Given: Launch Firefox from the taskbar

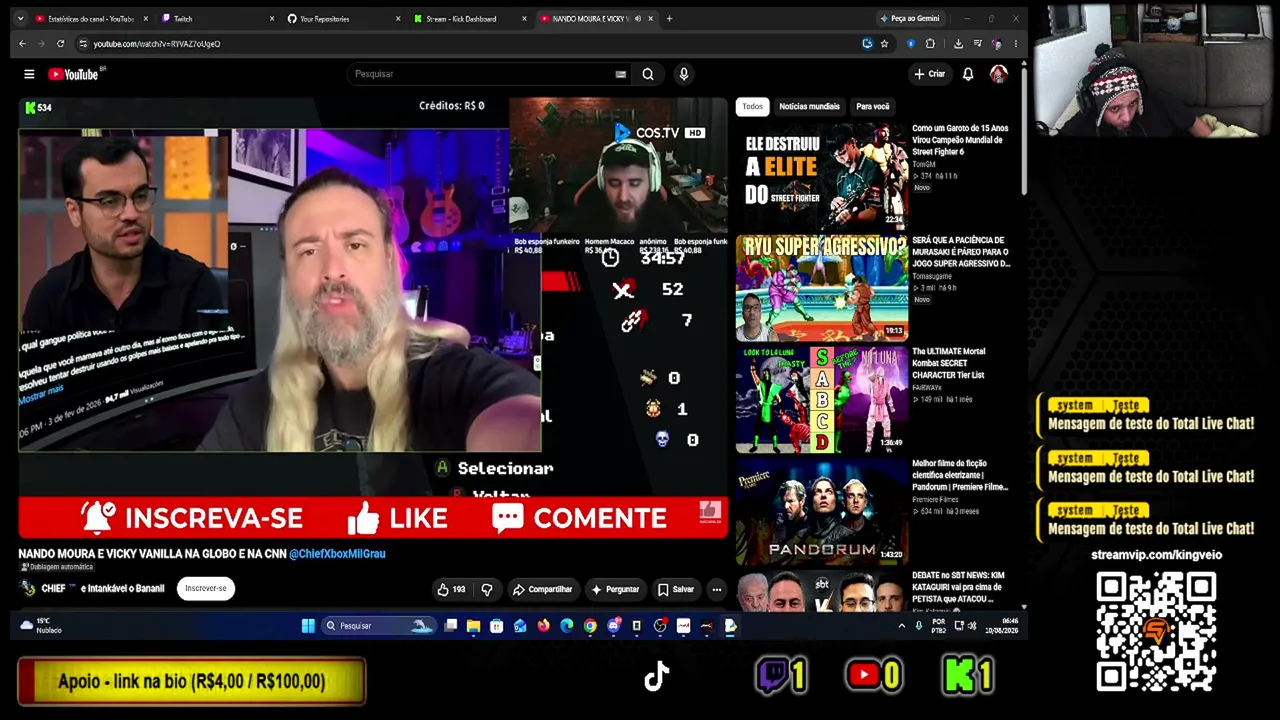Looking at the screenshot, I should 543,626.
